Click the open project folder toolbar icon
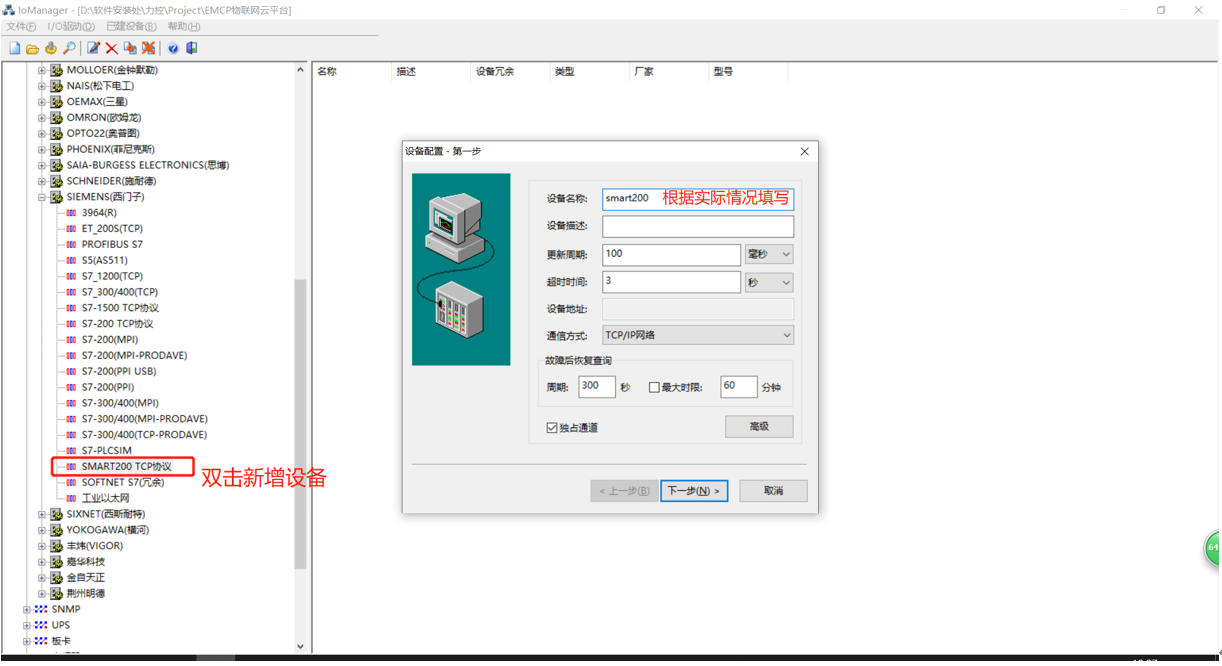The height and width of the screenshot is (666, 1222). pyautogui.click(x=33, y=47)
